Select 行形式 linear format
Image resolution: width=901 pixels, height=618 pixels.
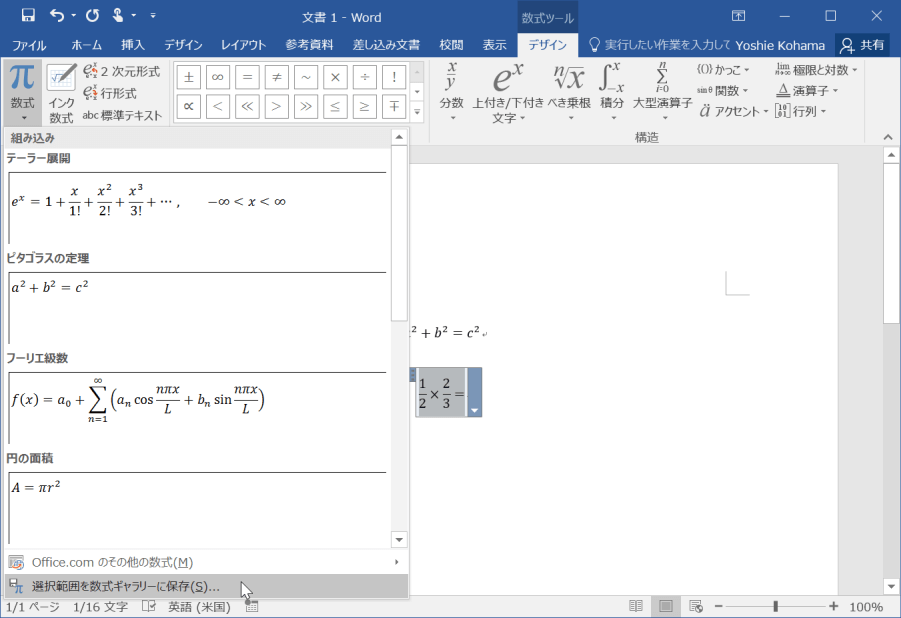coord(110,93)
